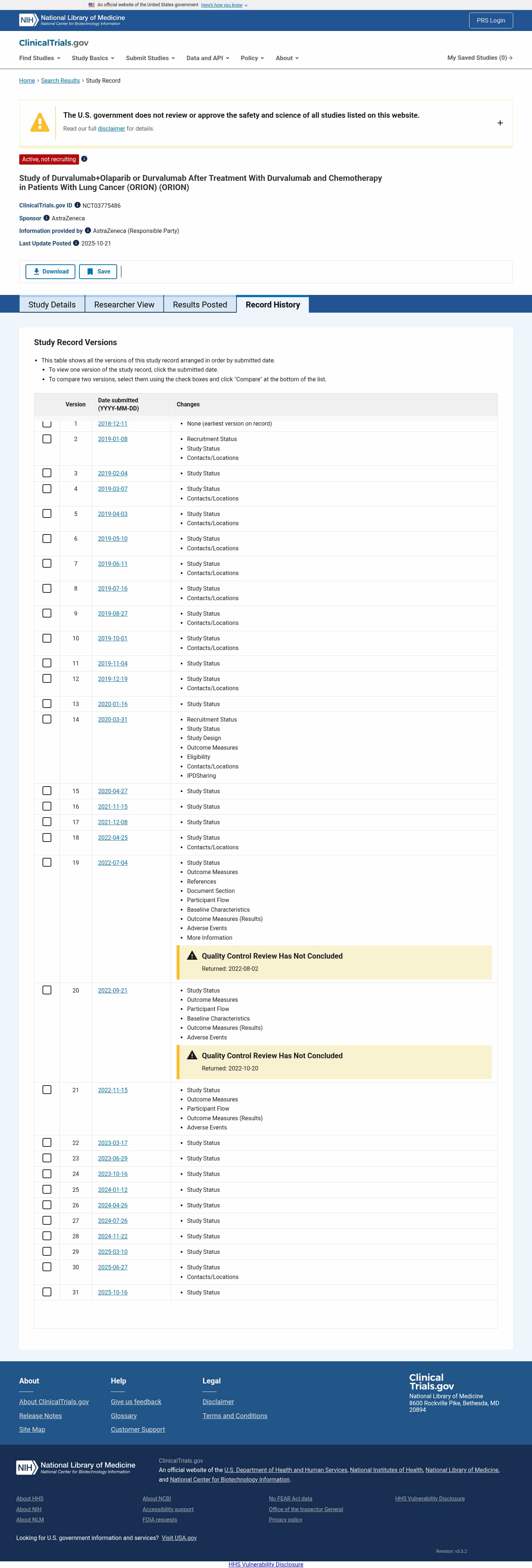Go to the Home breadcrumb
This screenshot has height=1568, width=532.
tap(27, 80)
